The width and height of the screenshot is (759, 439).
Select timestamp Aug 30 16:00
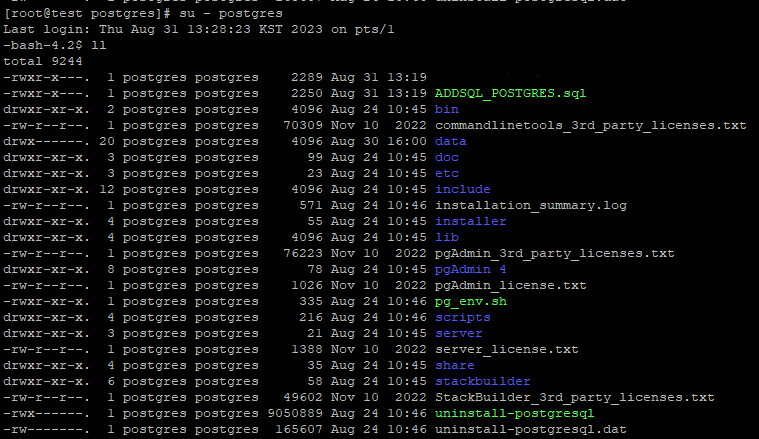[379, 141]
